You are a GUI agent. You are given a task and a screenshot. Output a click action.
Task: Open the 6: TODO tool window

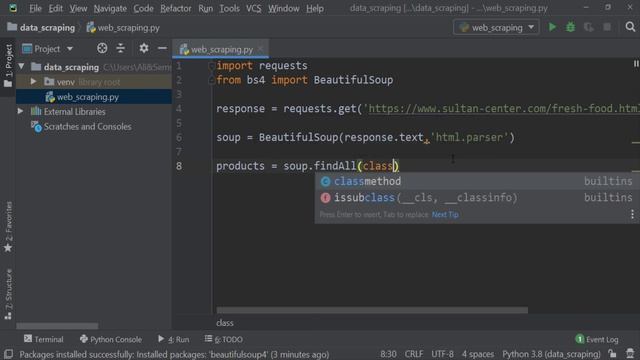point(224,339)
